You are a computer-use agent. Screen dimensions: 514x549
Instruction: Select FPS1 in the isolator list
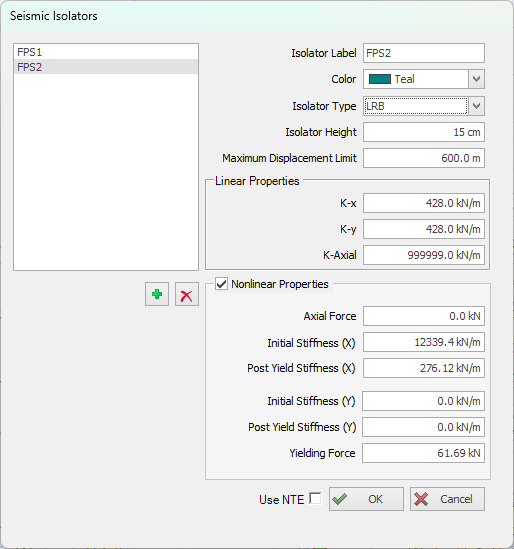(x=106, y=52)
